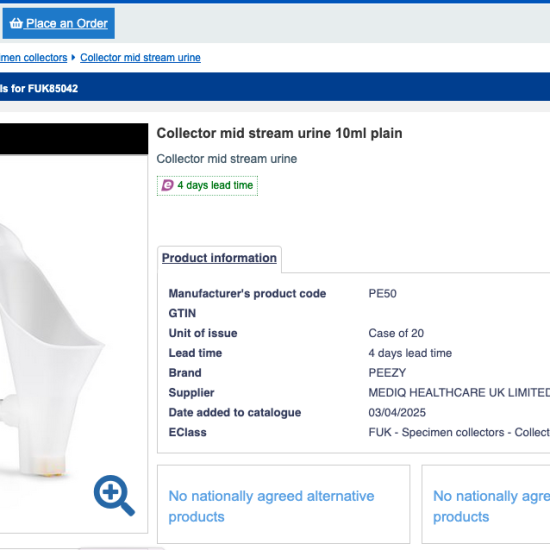Click the purple e-direct lead time icon
Screen dimensions: 550x550
(167, 185)
